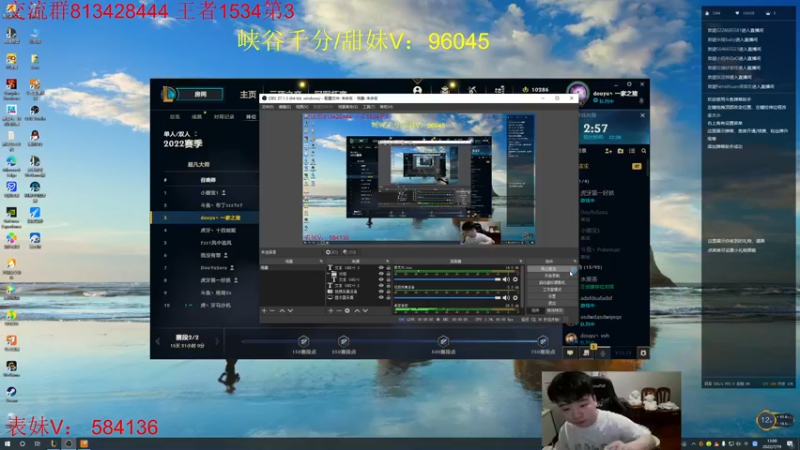Collapse 分组 group in OBS sources
The height and width of the screenshot is (450, 800).
point(328,273)
